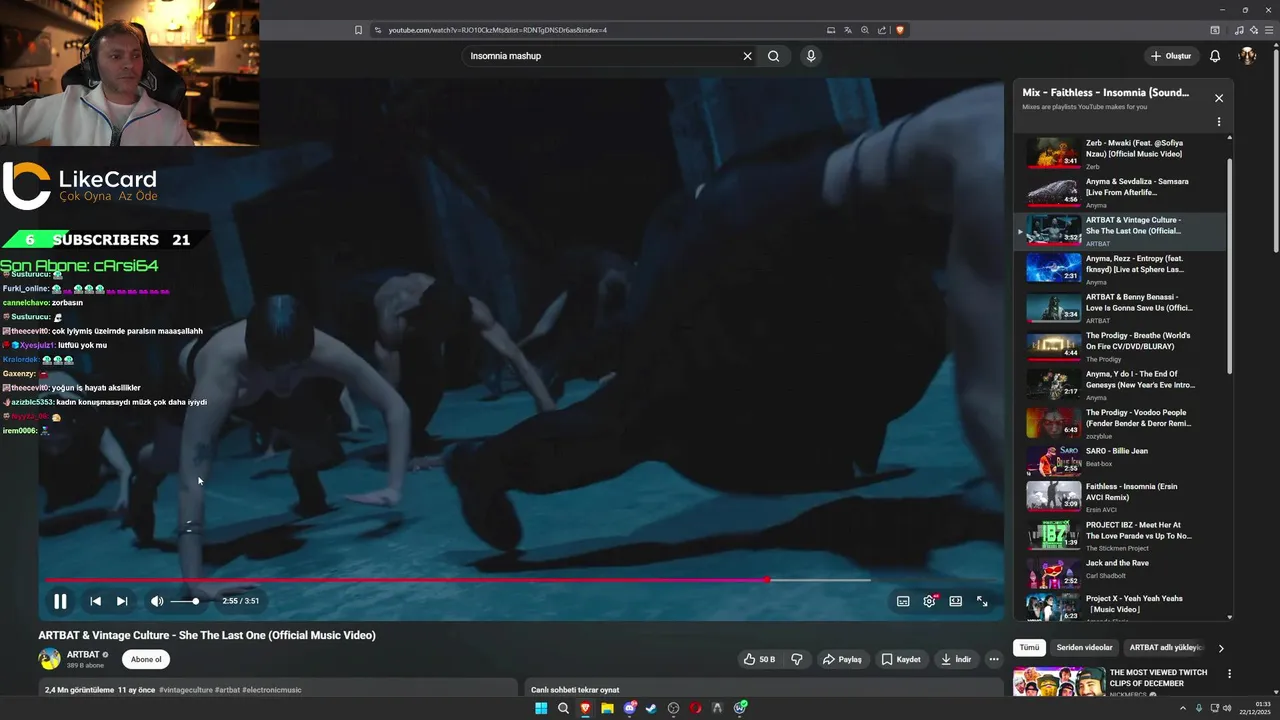
Task: Pause the video playback
Action: coord(60,601)
